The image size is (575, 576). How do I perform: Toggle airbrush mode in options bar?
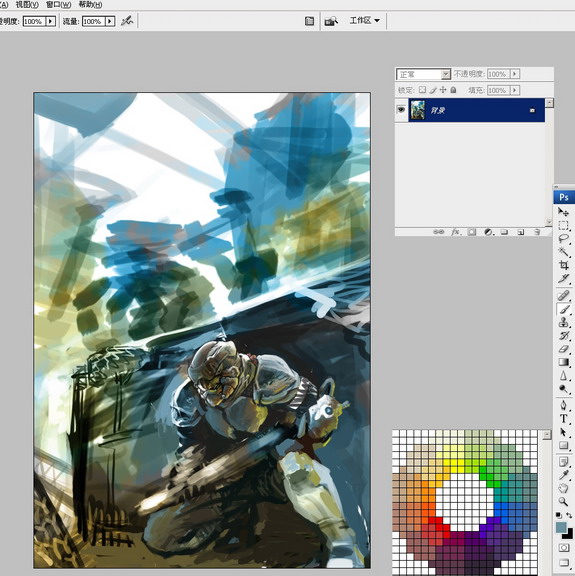click(127, 21)
